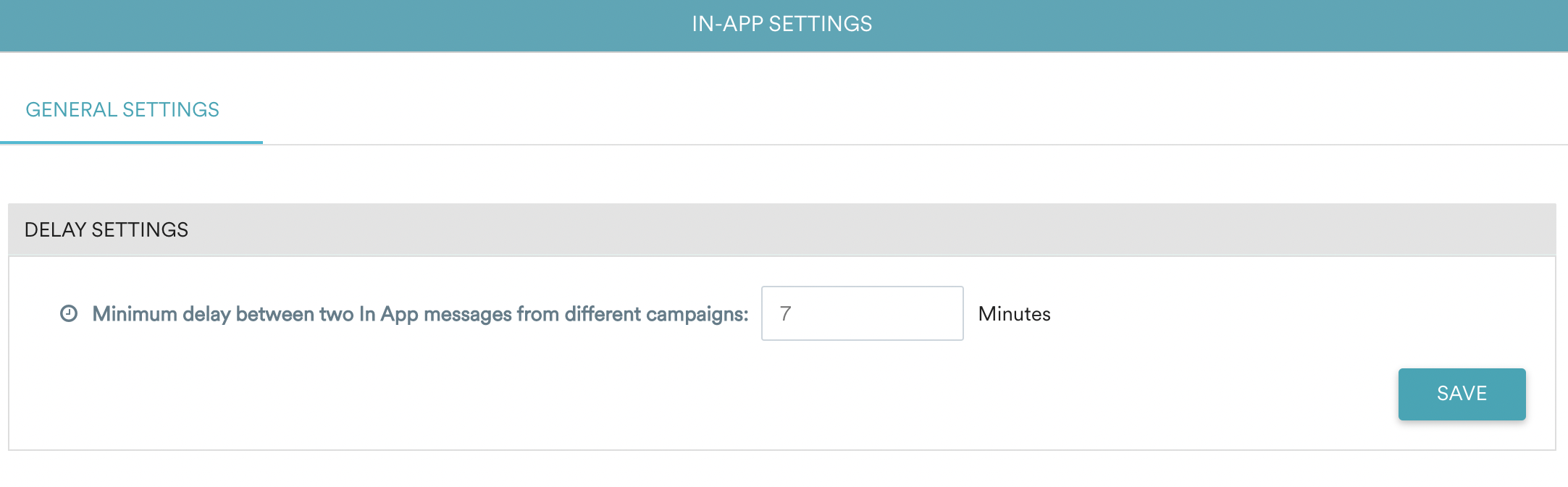Click the teal underline beneath General Settings

pyautogui.click(x=131, y=142)
